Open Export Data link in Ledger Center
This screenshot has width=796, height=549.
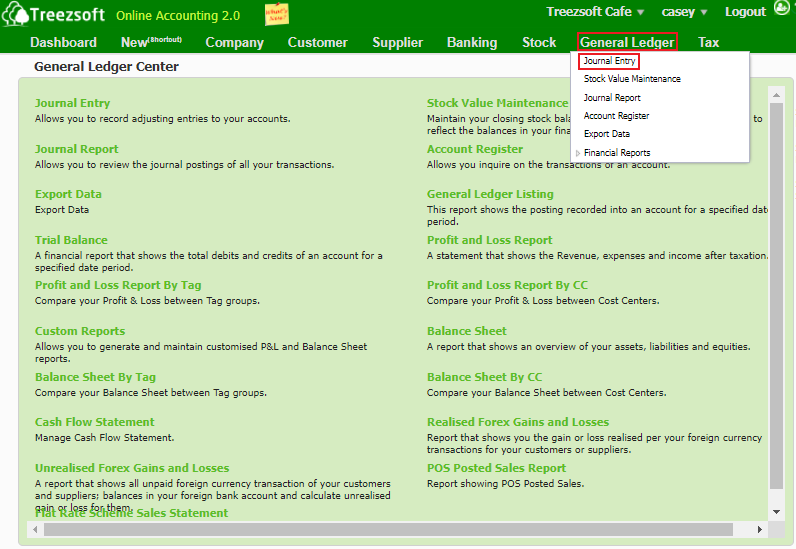pyautogui.click(x=68, y=194)
